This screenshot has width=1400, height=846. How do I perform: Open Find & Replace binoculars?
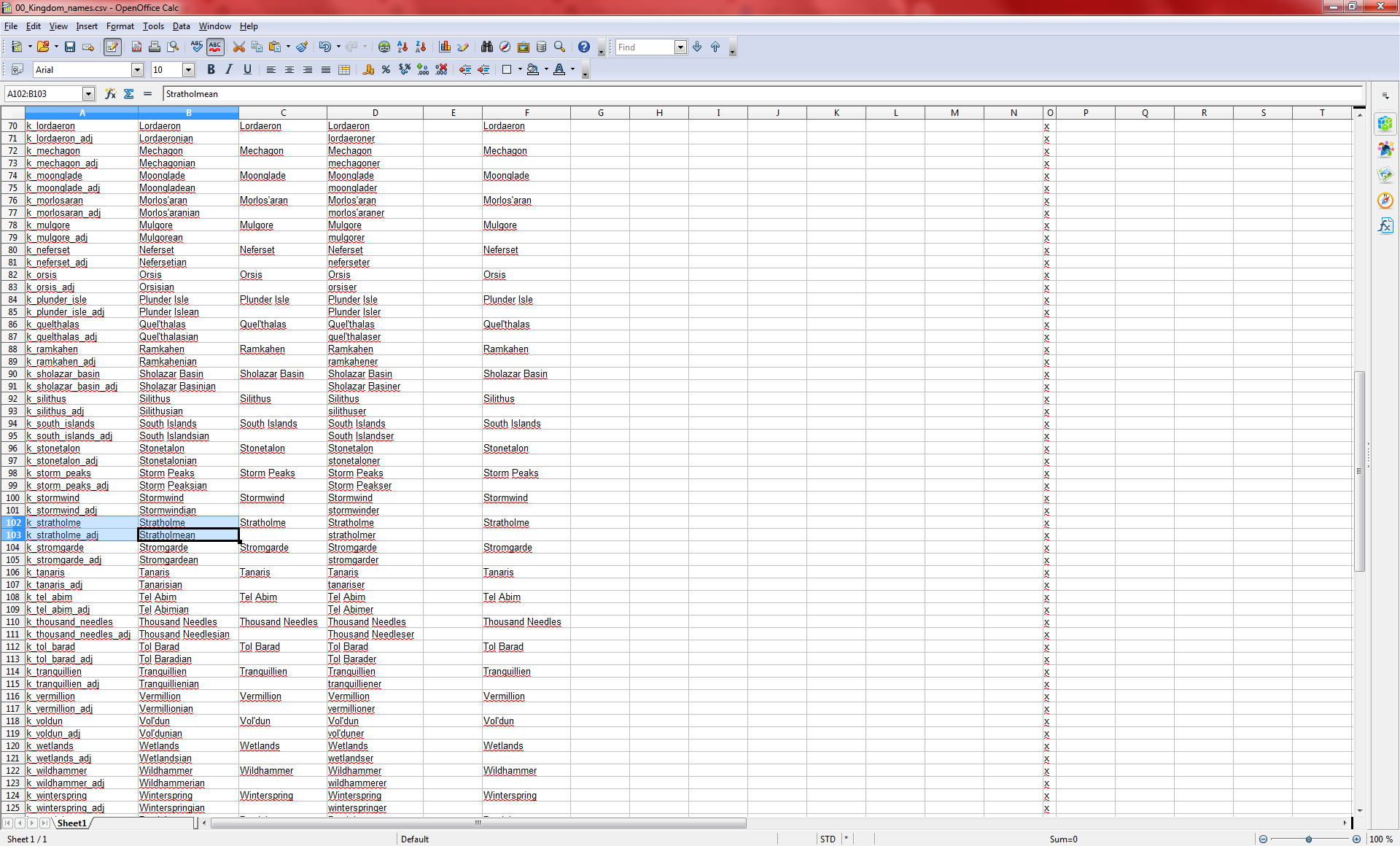click(487, 47)
